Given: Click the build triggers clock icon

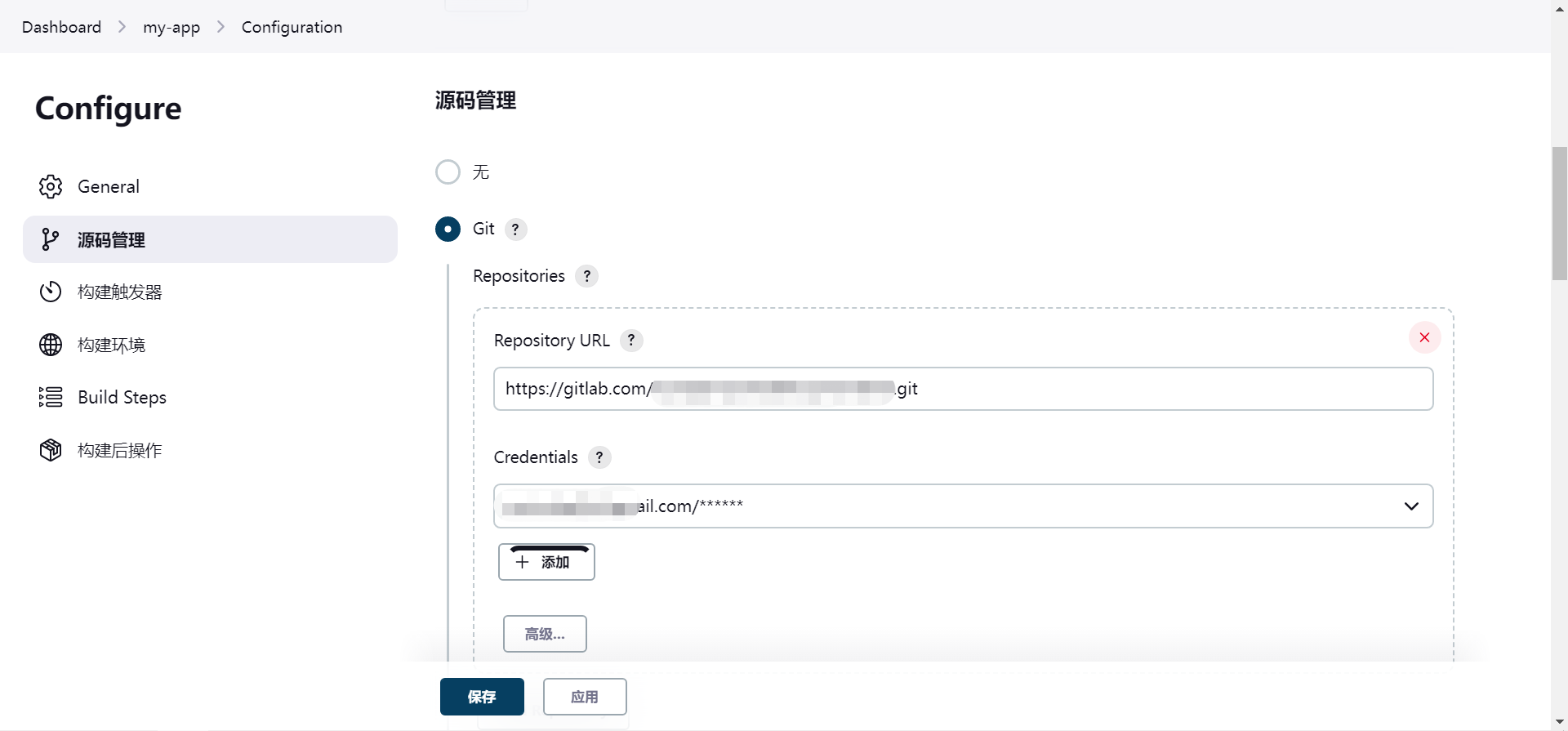Looking at the screenshot, I should [x=51, y=292].
